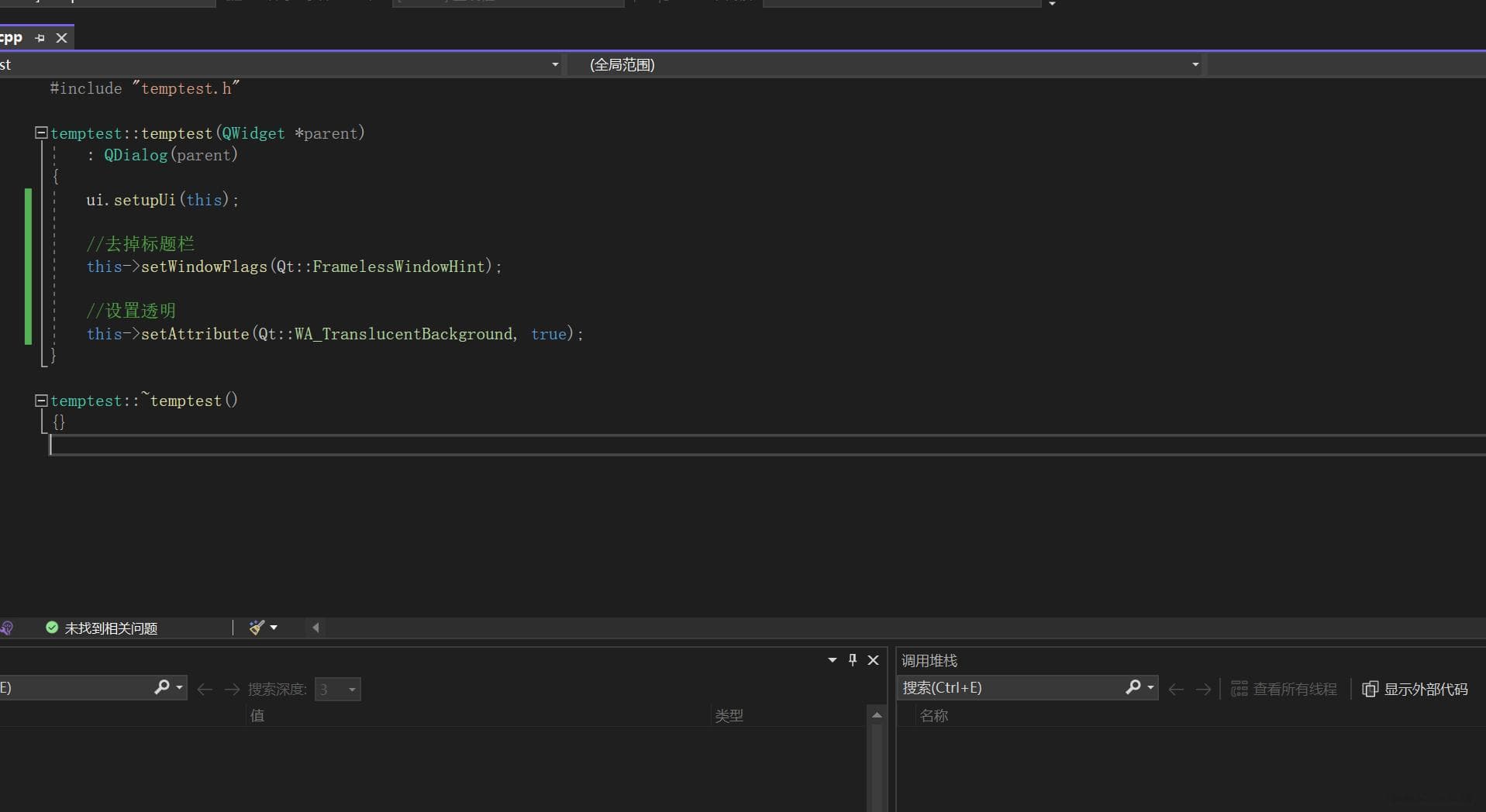This screenshot has width=1486, height=812.
Task: Click the IntelliCode icon in the editor status strip
Action: coord(7,628)
